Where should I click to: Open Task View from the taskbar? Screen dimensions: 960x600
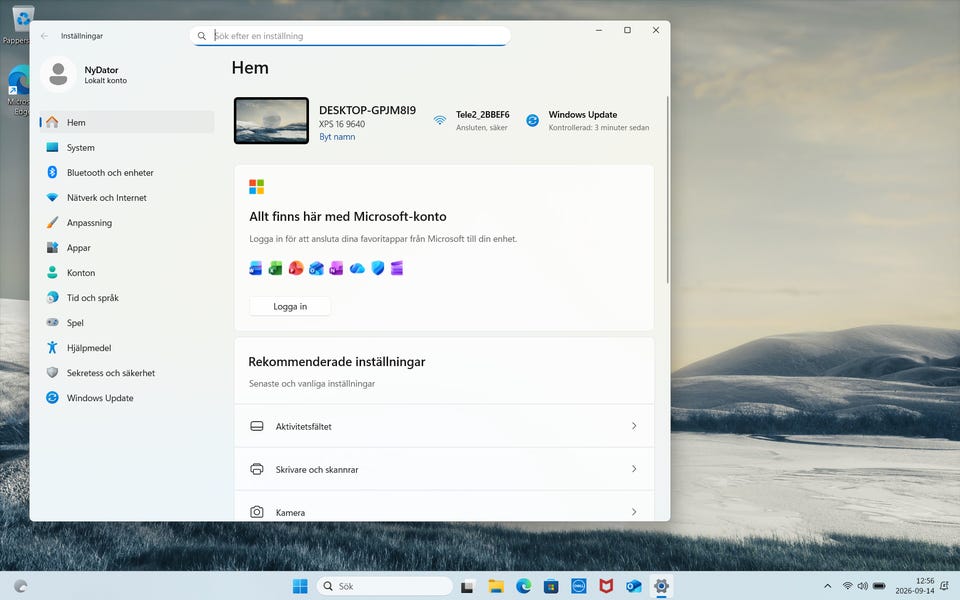click(x=468, y=587)
